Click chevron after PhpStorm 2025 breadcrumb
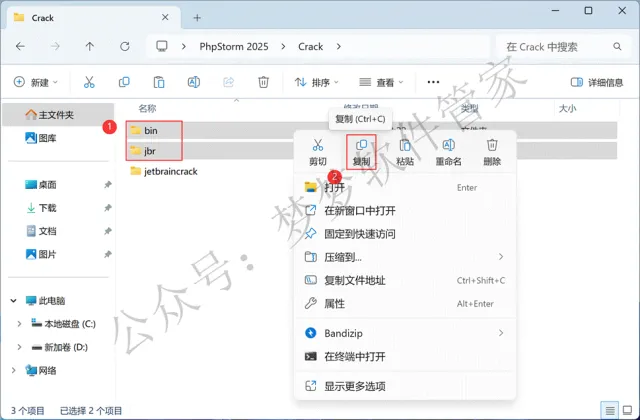The image size is (640, 420). pyautogui.click(x=283, y=47)
